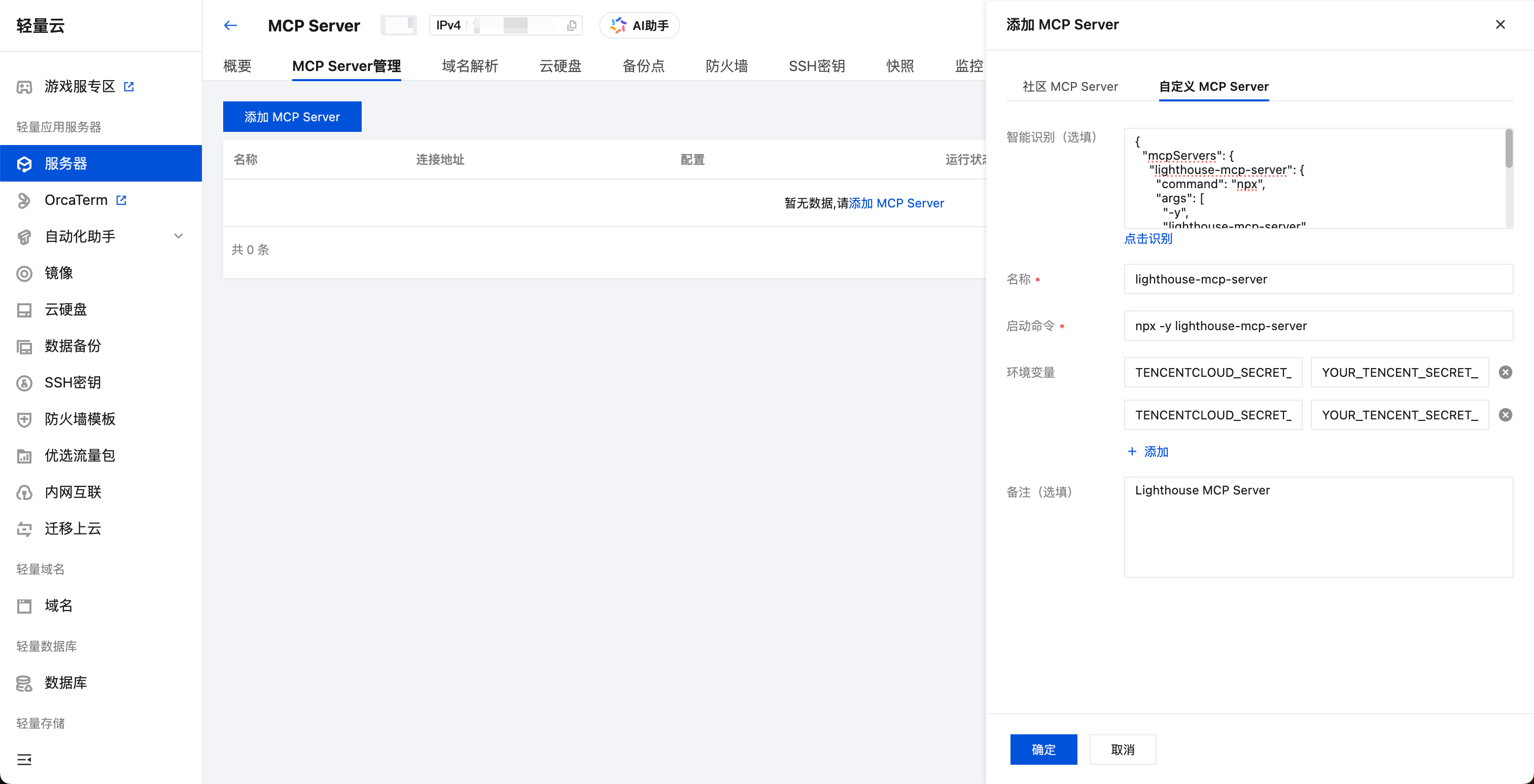The width and height of the screenshot is (1534, 784).
Task: Click the 备注 textarea
Action: [1318, 527]
